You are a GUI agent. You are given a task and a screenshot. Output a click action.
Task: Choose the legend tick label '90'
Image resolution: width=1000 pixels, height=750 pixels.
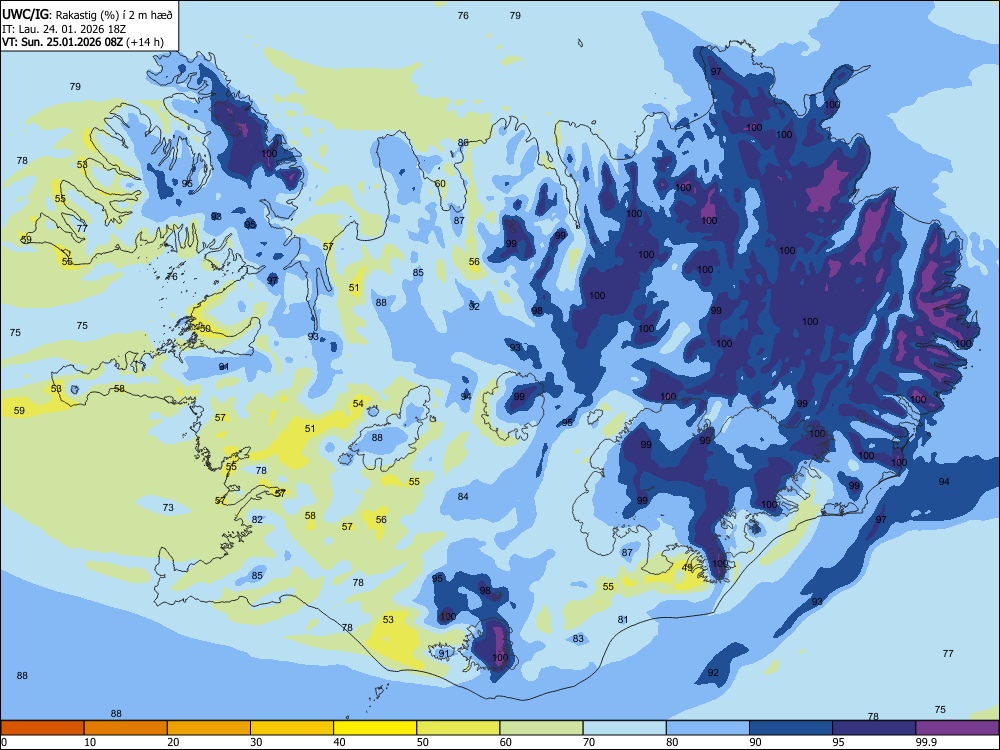coord(756,742)
